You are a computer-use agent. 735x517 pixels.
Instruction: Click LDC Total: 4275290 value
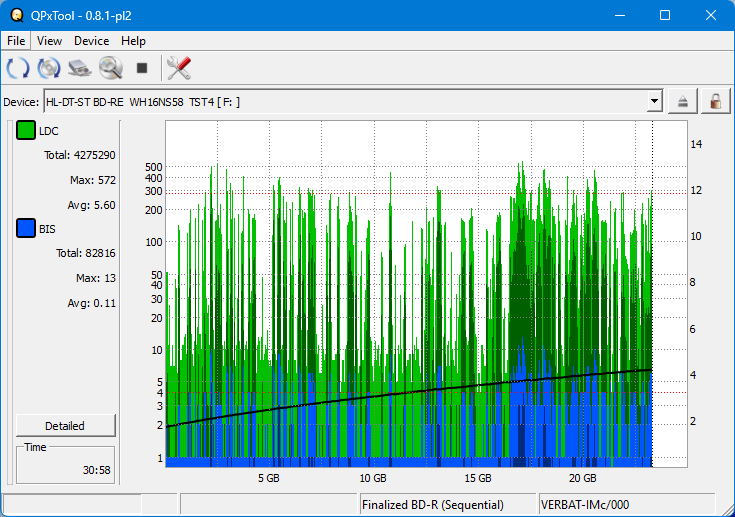(x=79, y=155)
